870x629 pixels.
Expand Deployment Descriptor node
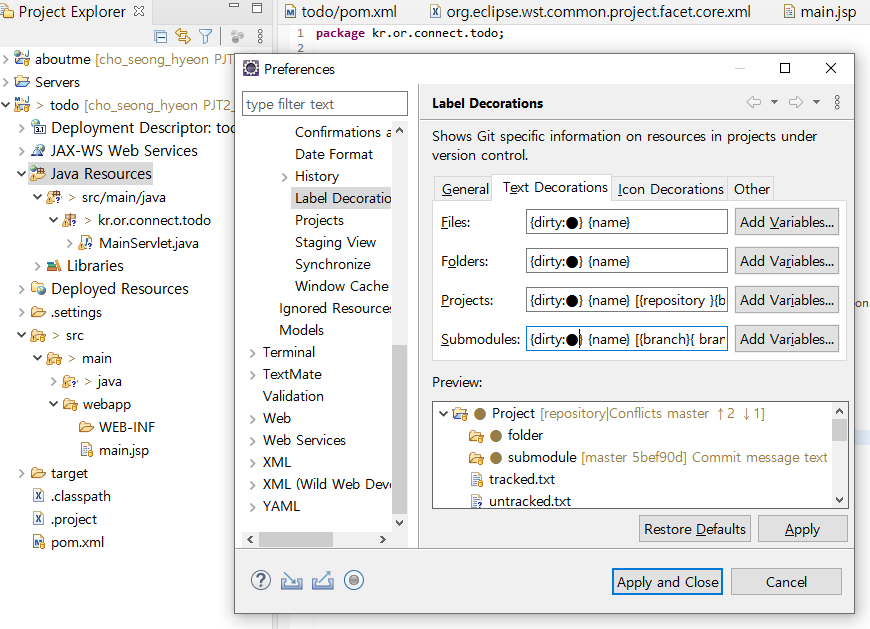22,128
